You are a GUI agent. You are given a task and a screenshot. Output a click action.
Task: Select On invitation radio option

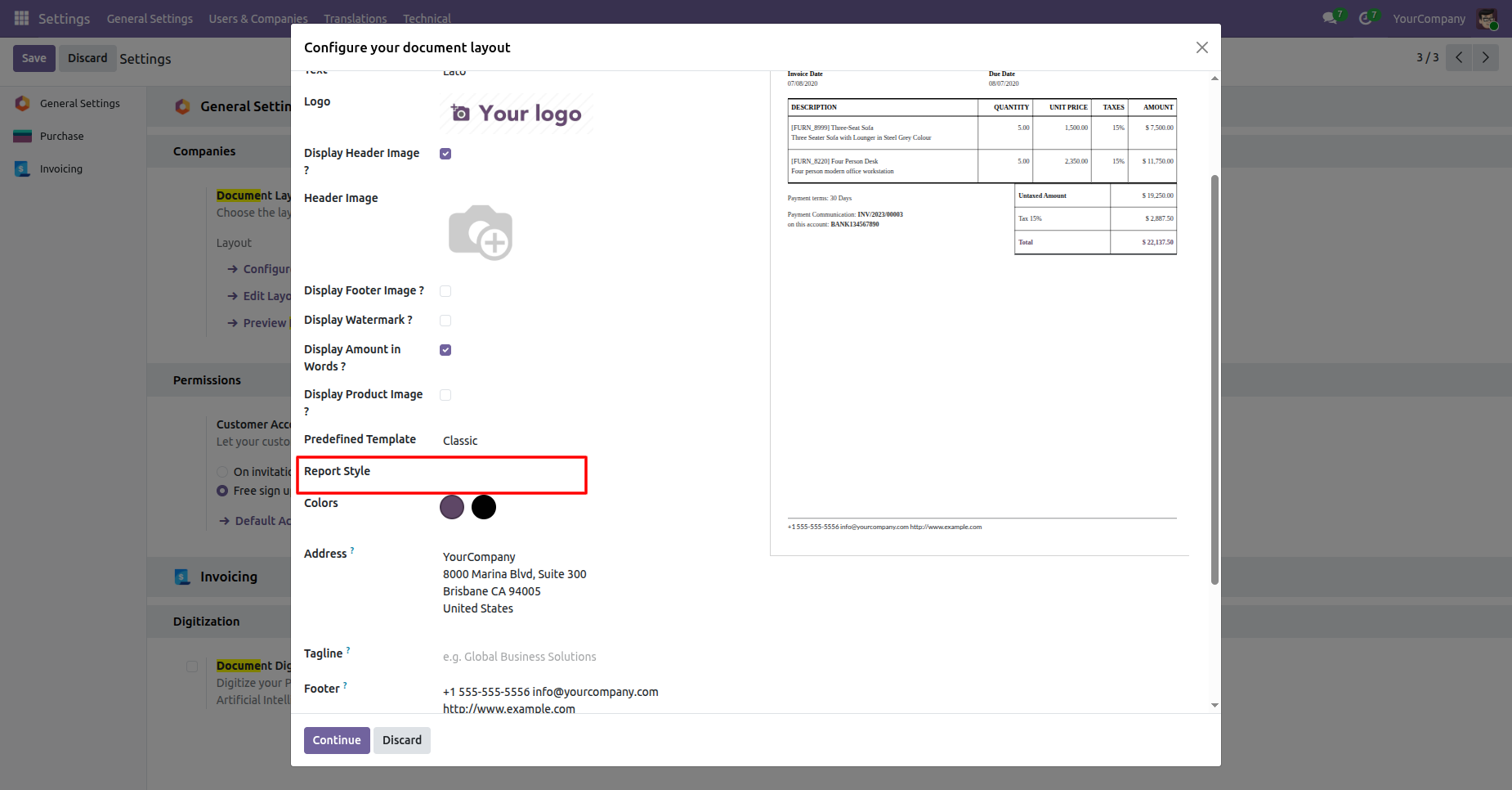(222, 472)
